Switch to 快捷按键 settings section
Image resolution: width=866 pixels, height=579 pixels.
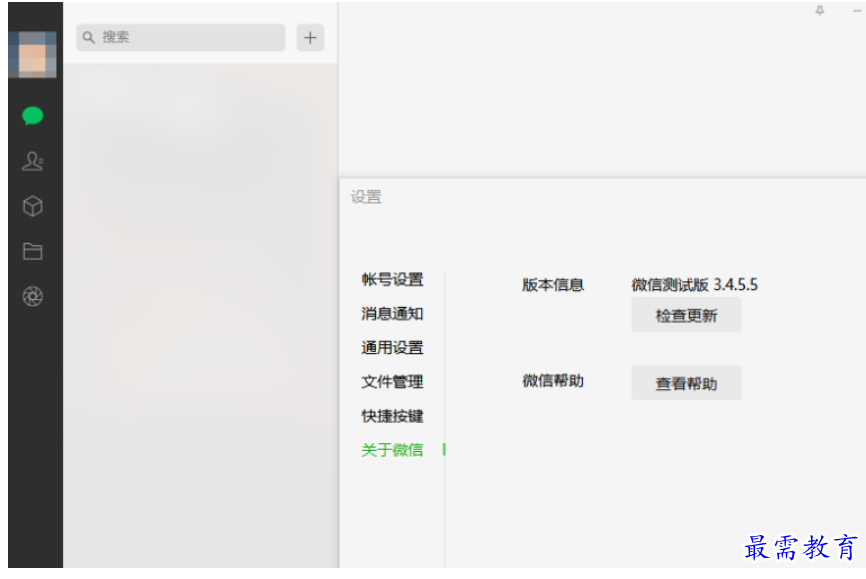[392, 416]
